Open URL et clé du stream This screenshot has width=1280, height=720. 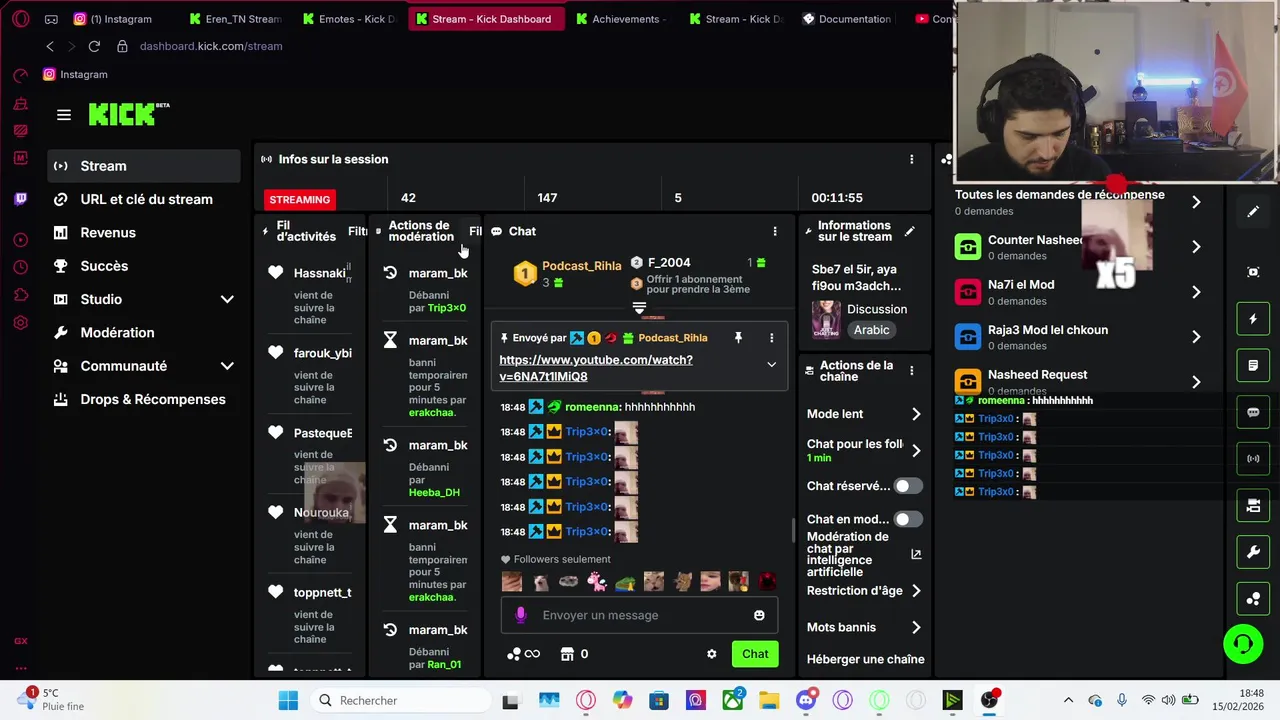click(x=144, y=199)
